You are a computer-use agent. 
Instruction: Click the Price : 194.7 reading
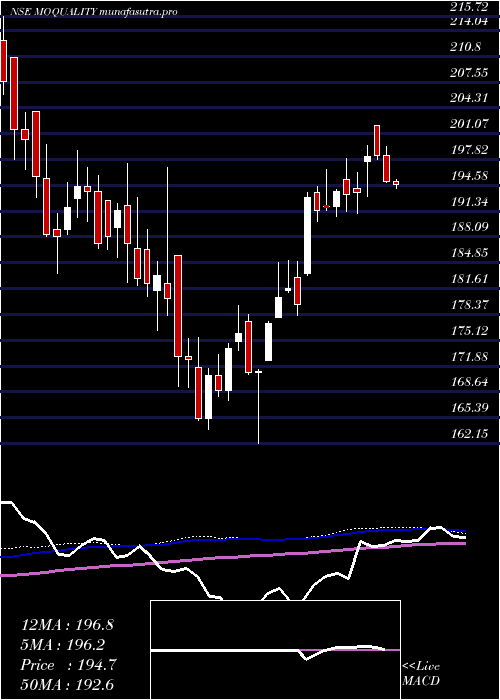pos(68,665)
